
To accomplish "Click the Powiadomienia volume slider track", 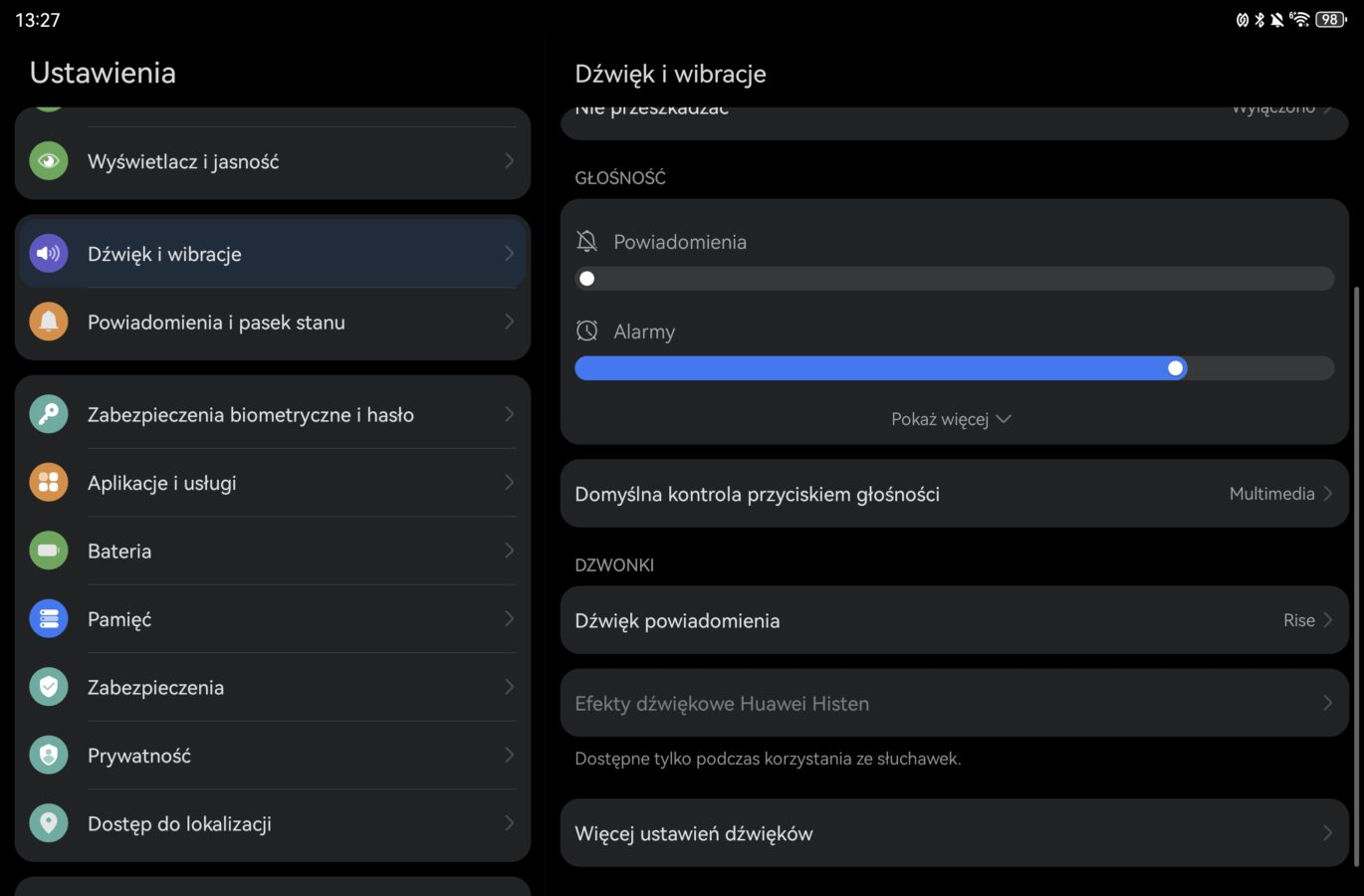I will [x=954, y=279].
